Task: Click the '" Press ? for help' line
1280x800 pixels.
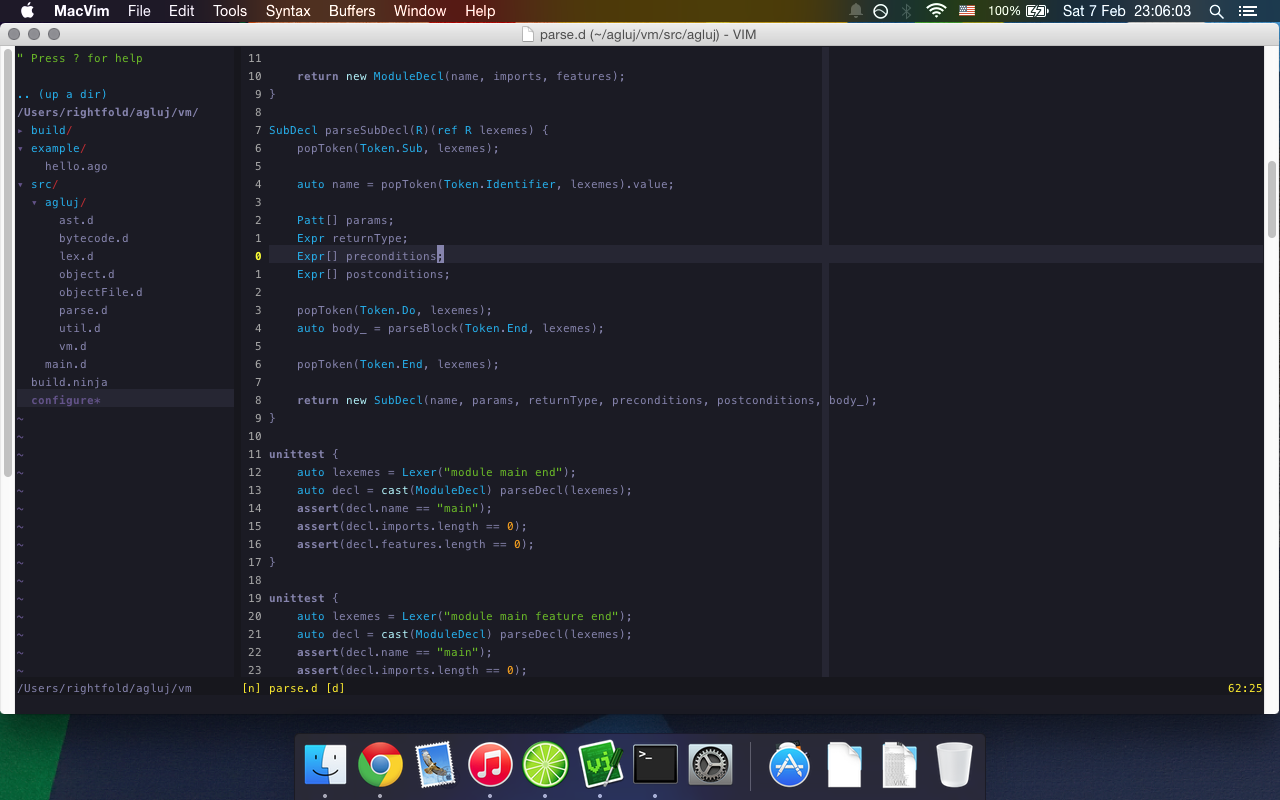Action: click(80, 58)
